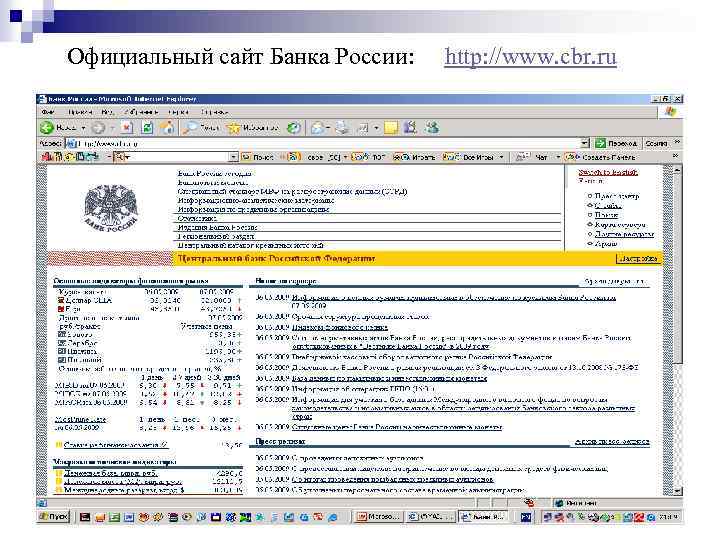The width and height of the screenshot is (720, 540).
Task: Open the Пресс-релизы archive link at right
Action: point(612,442)
